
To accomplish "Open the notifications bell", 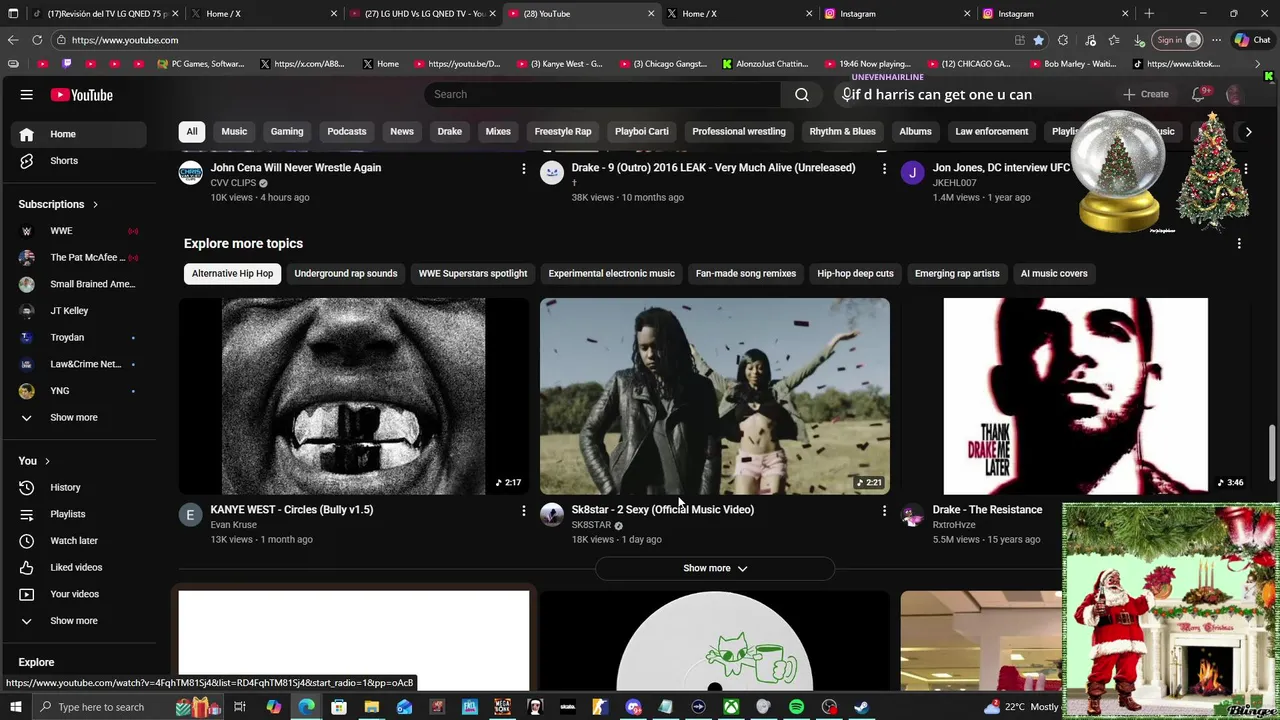I will click(1198, 94).
